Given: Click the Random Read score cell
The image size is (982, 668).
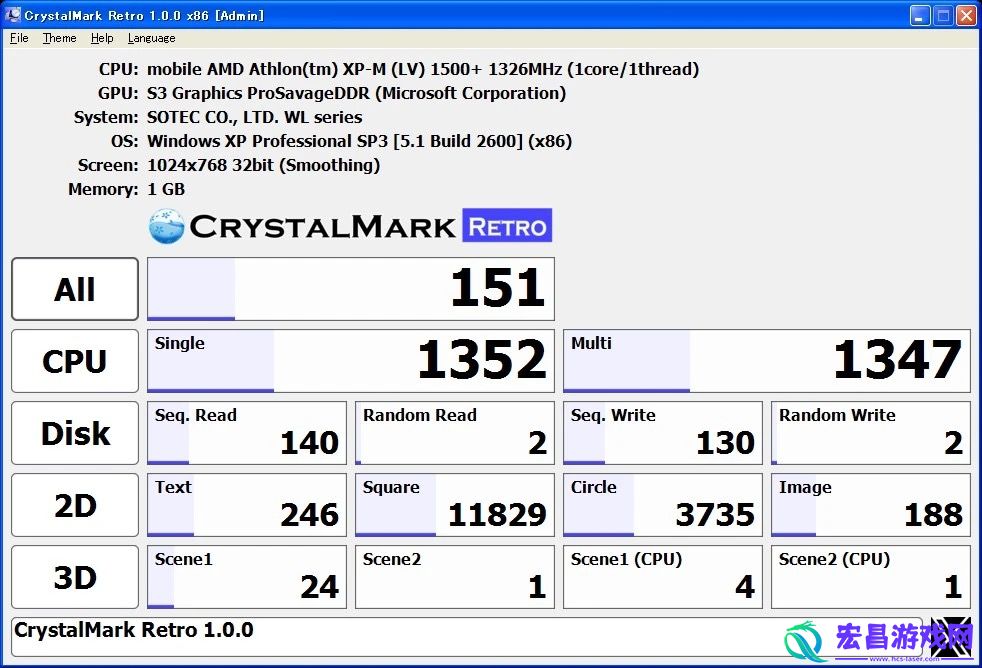Looking at the screenshot, I should pyautogui.click(x=455, y=433).
